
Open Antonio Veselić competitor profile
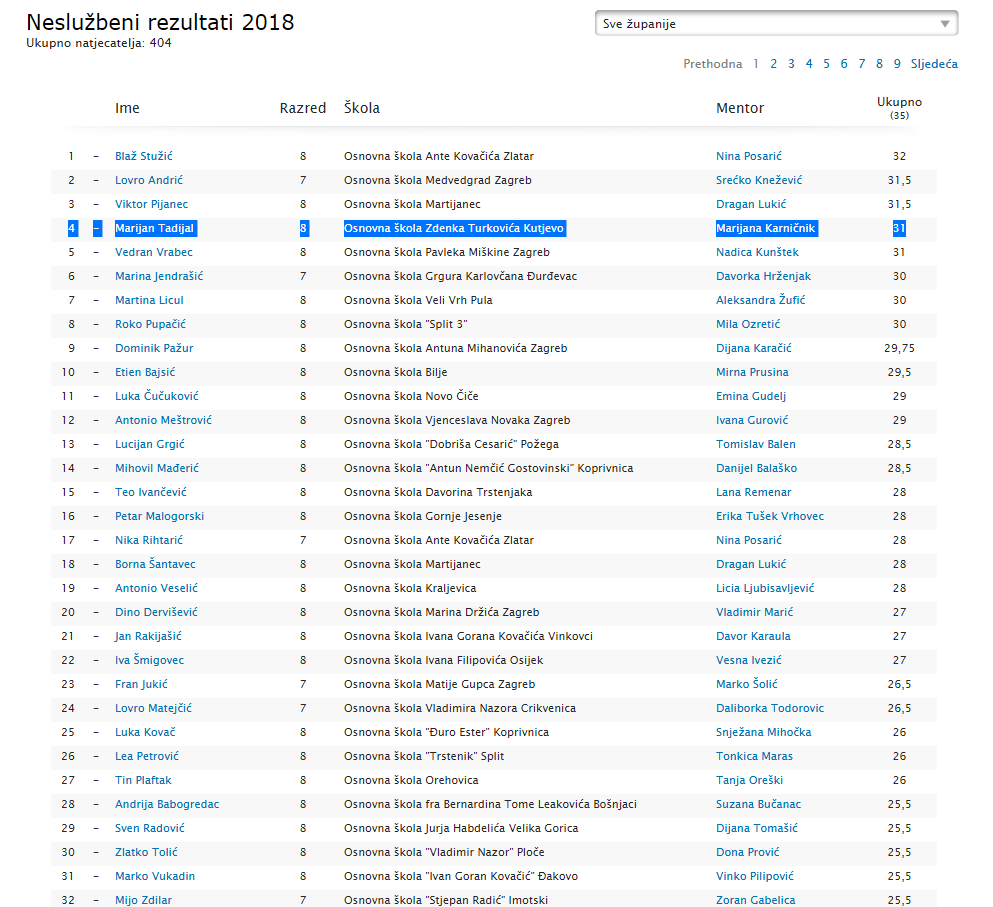[x=156, y=588]
